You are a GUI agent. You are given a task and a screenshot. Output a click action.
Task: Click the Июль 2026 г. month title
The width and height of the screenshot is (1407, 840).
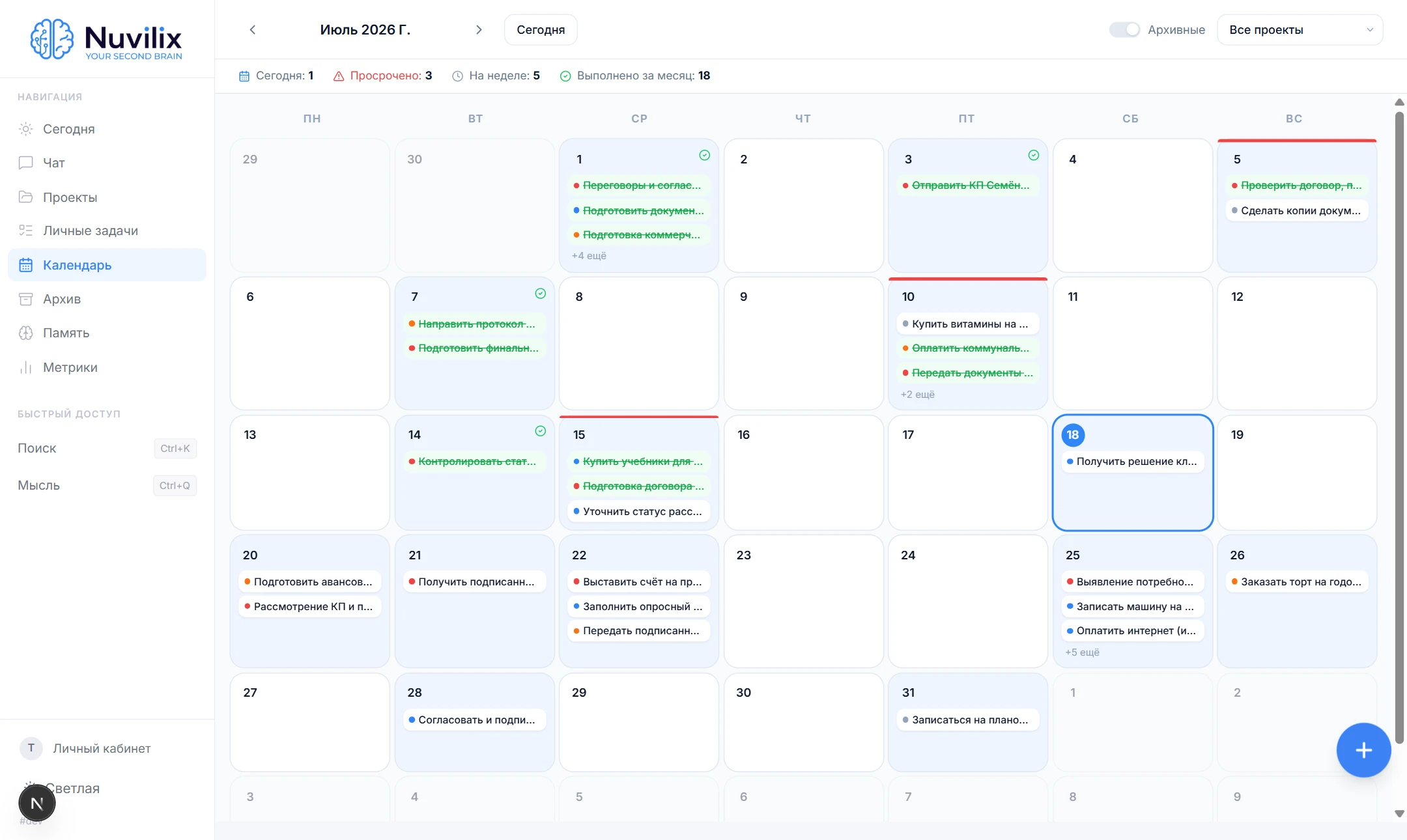365,30
